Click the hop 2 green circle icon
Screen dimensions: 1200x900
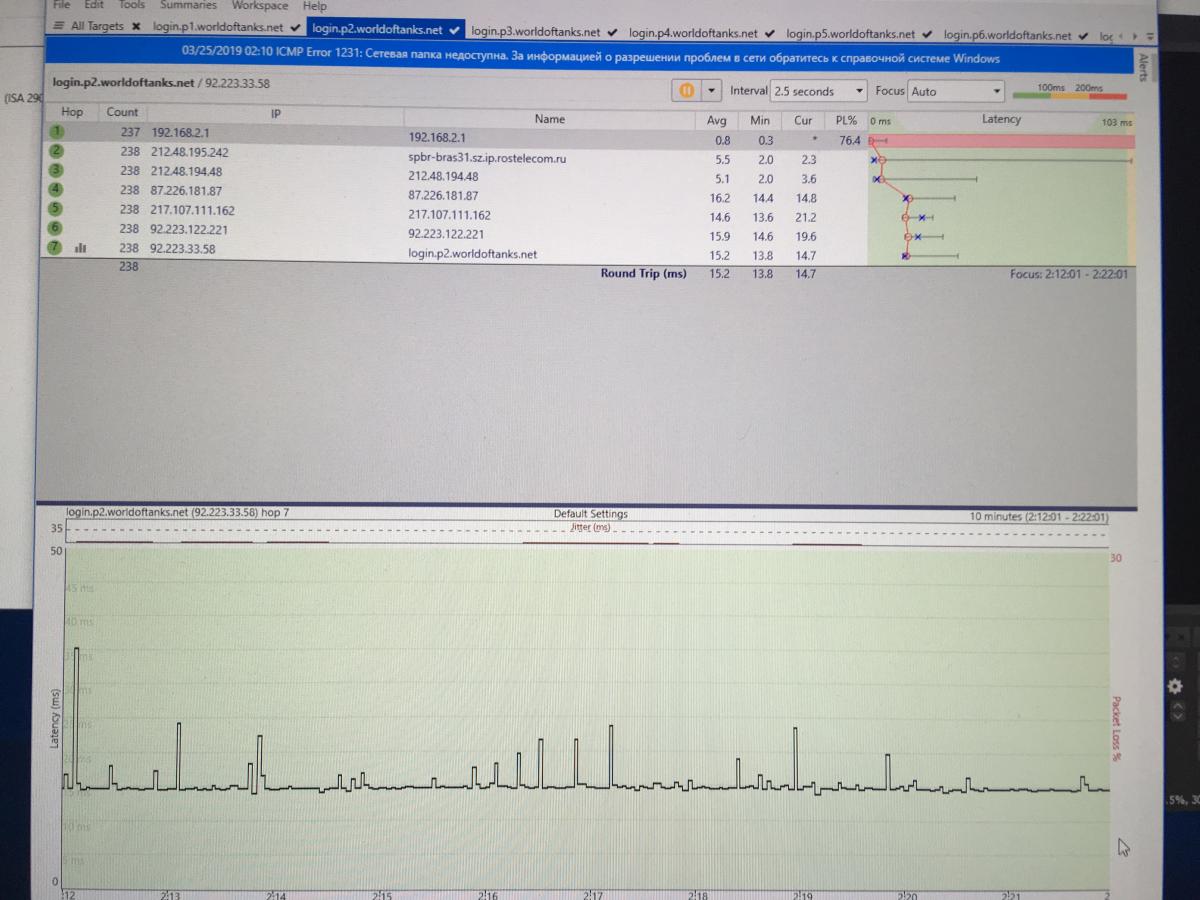click(56, 151)
